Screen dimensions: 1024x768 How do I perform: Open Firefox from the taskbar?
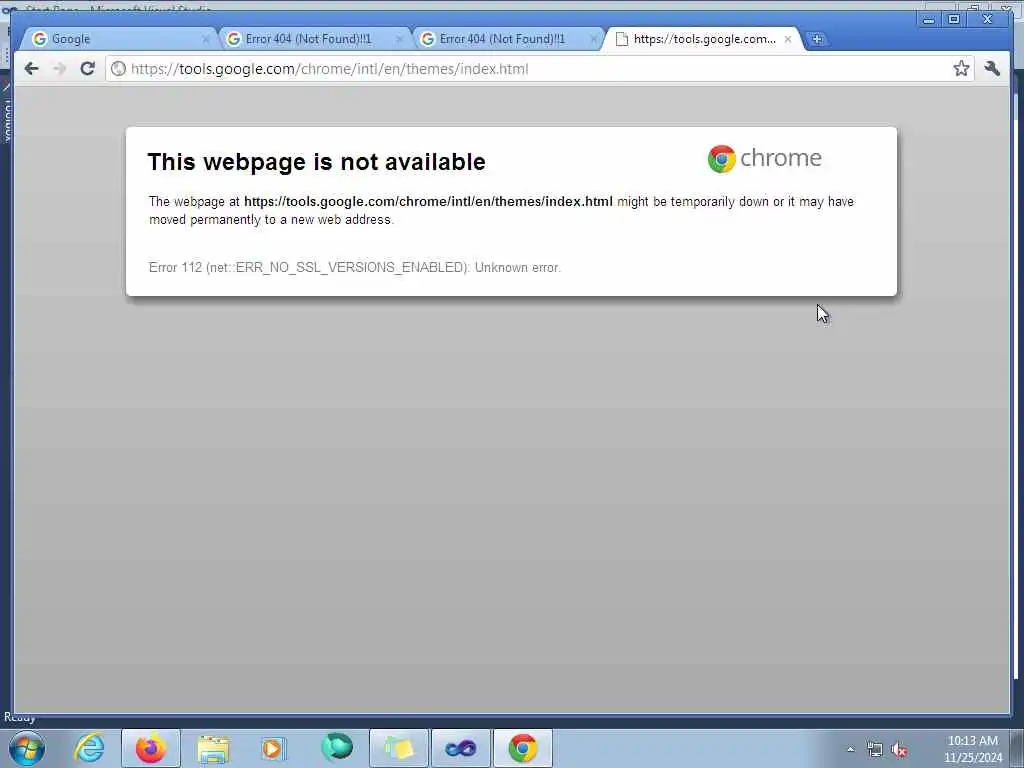coord(151,748)
